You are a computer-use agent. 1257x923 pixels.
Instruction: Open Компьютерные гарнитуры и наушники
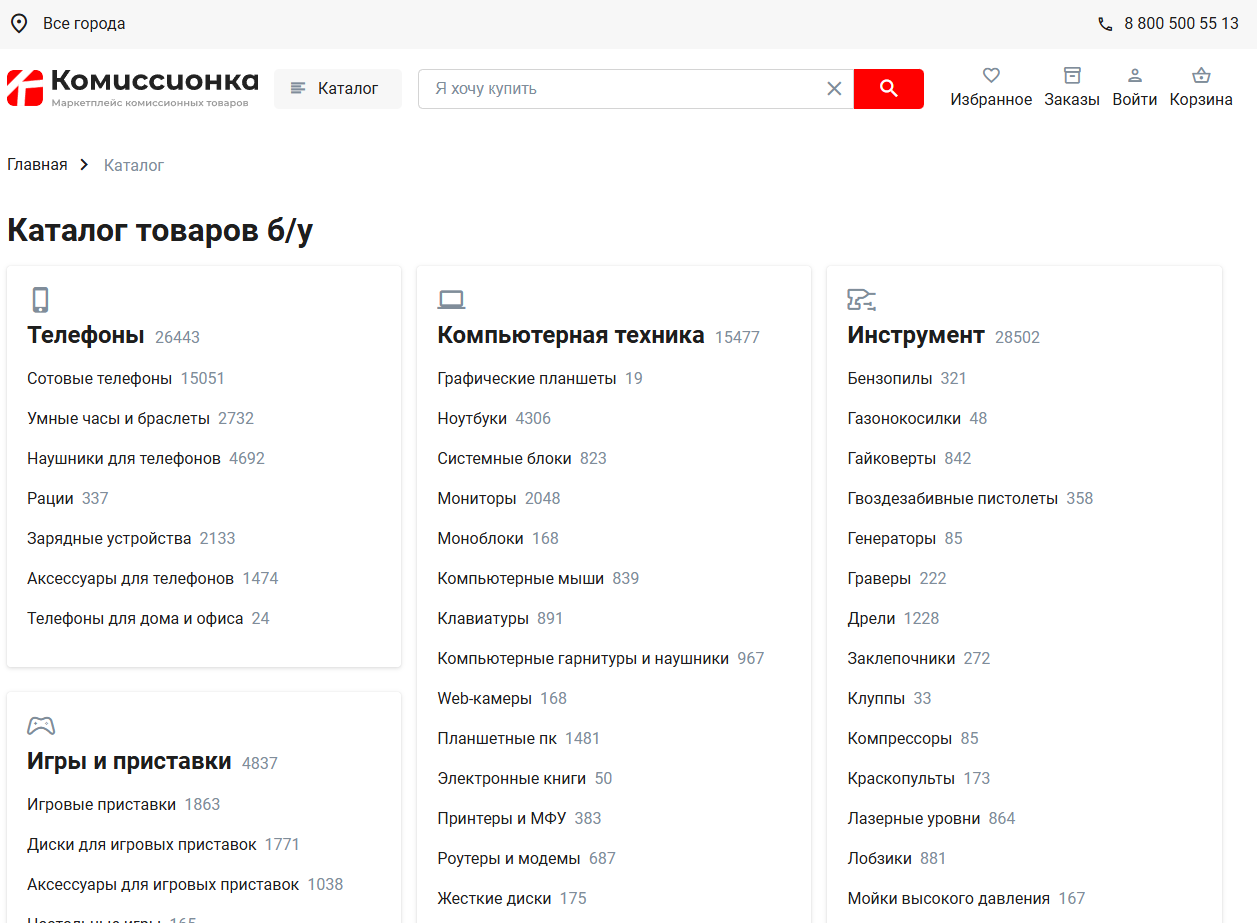click(x=583, y=658)
